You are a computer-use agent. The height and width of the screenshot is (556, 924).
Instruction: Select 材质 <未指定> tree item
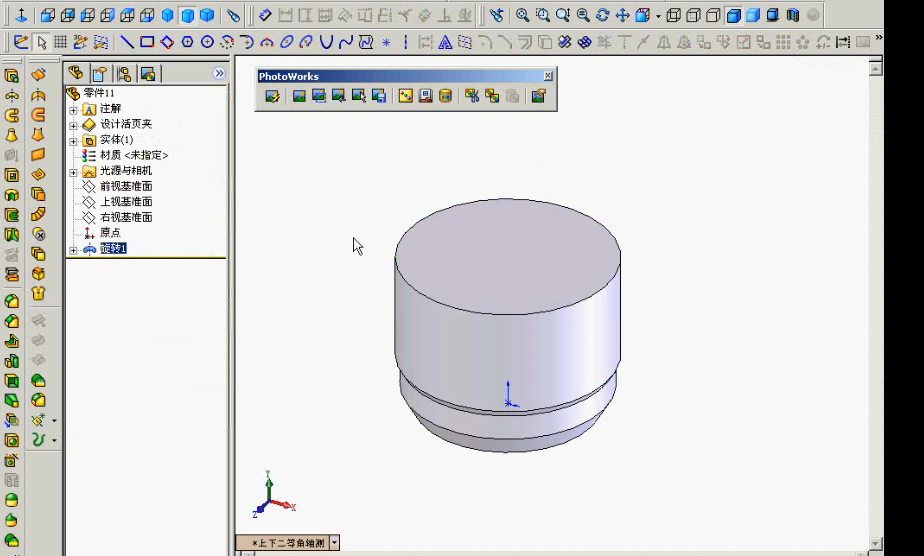(x=134, y=155)
